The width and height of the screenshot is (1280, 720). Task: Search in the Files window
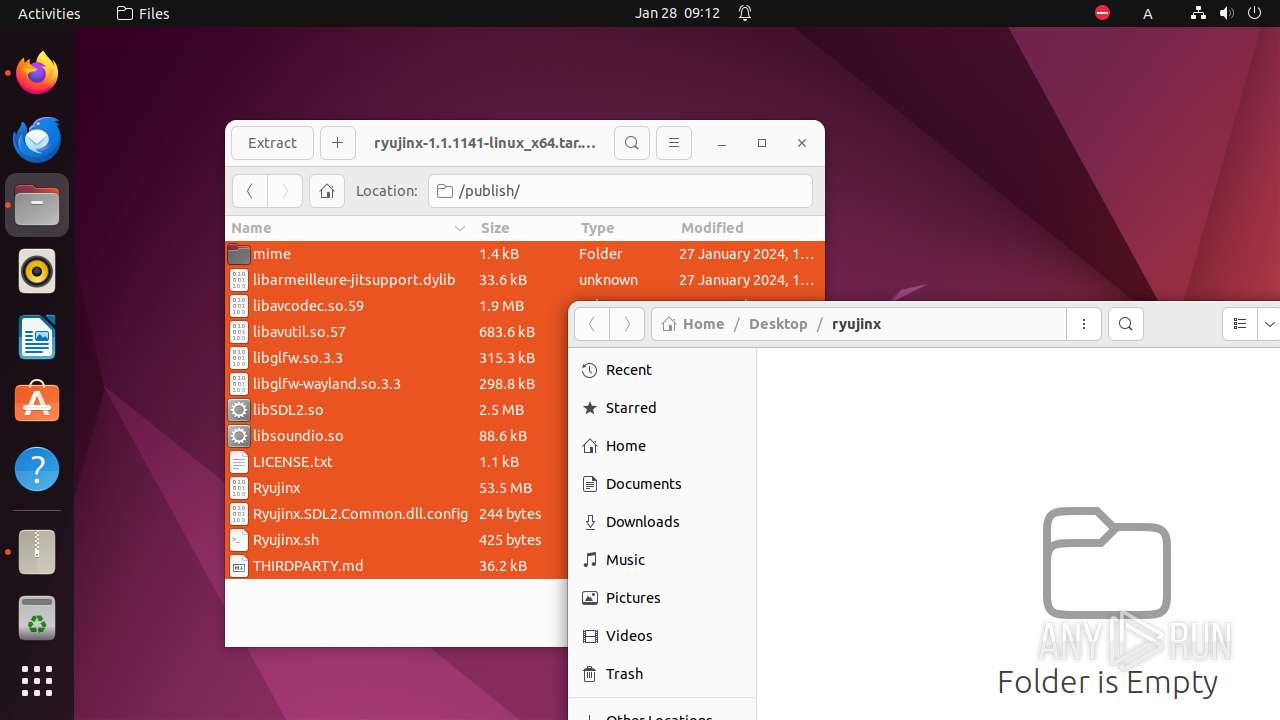(1126, 324)
